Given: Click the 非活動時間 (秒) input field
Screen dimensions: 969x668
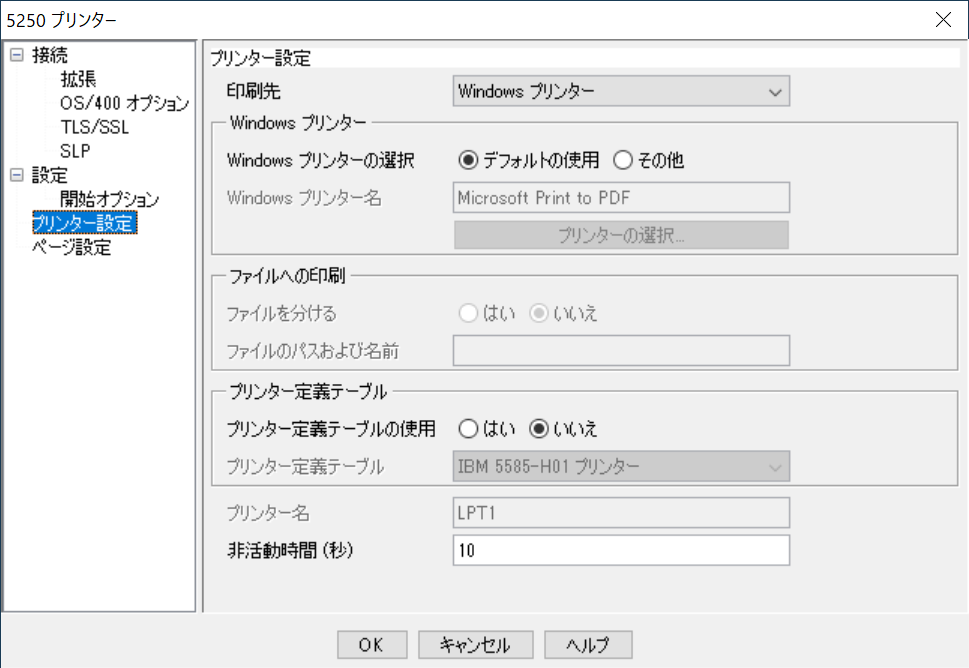Looking at the screenshot, I should pos(621,550).
